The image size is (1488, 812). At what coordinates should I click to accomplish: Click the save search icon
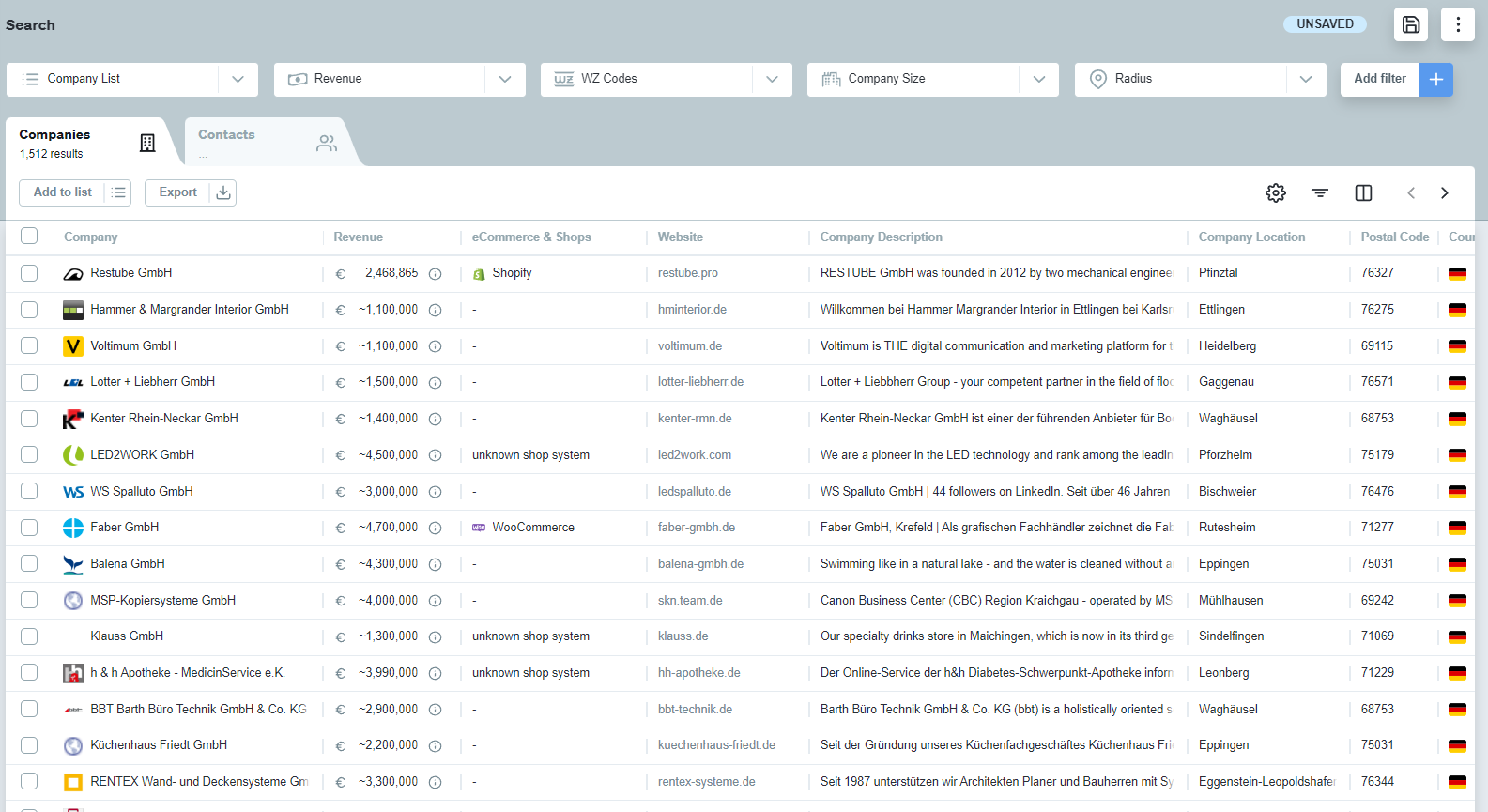point(1411,24)
